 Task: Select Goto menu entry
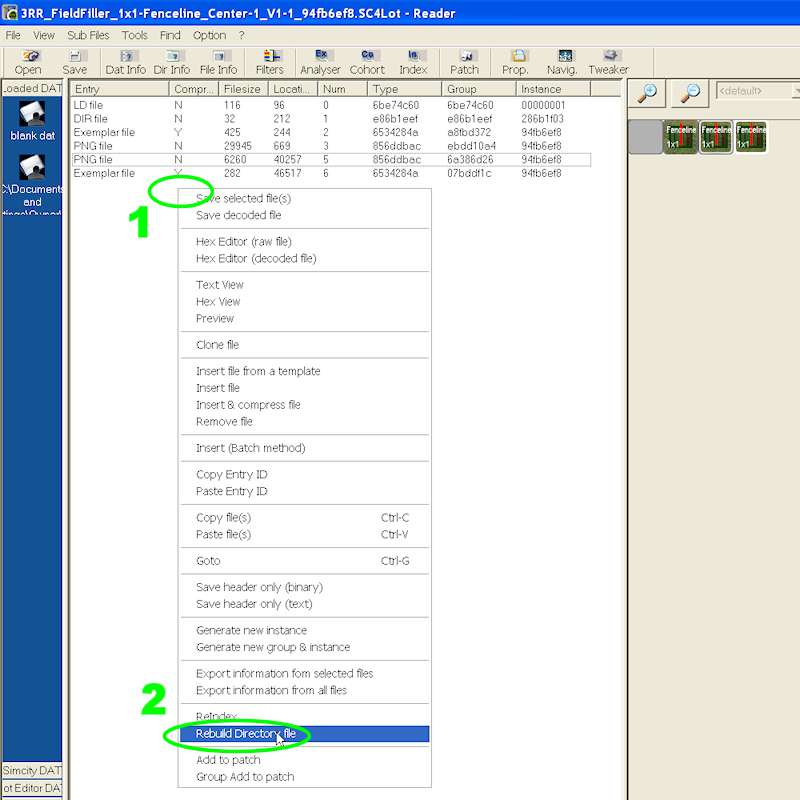point(305,561)
